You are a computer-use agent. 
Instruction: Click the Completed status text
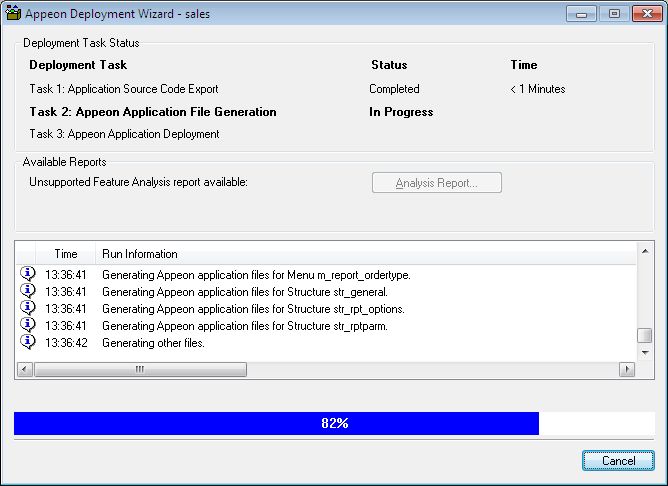click(x=394, y=89)
